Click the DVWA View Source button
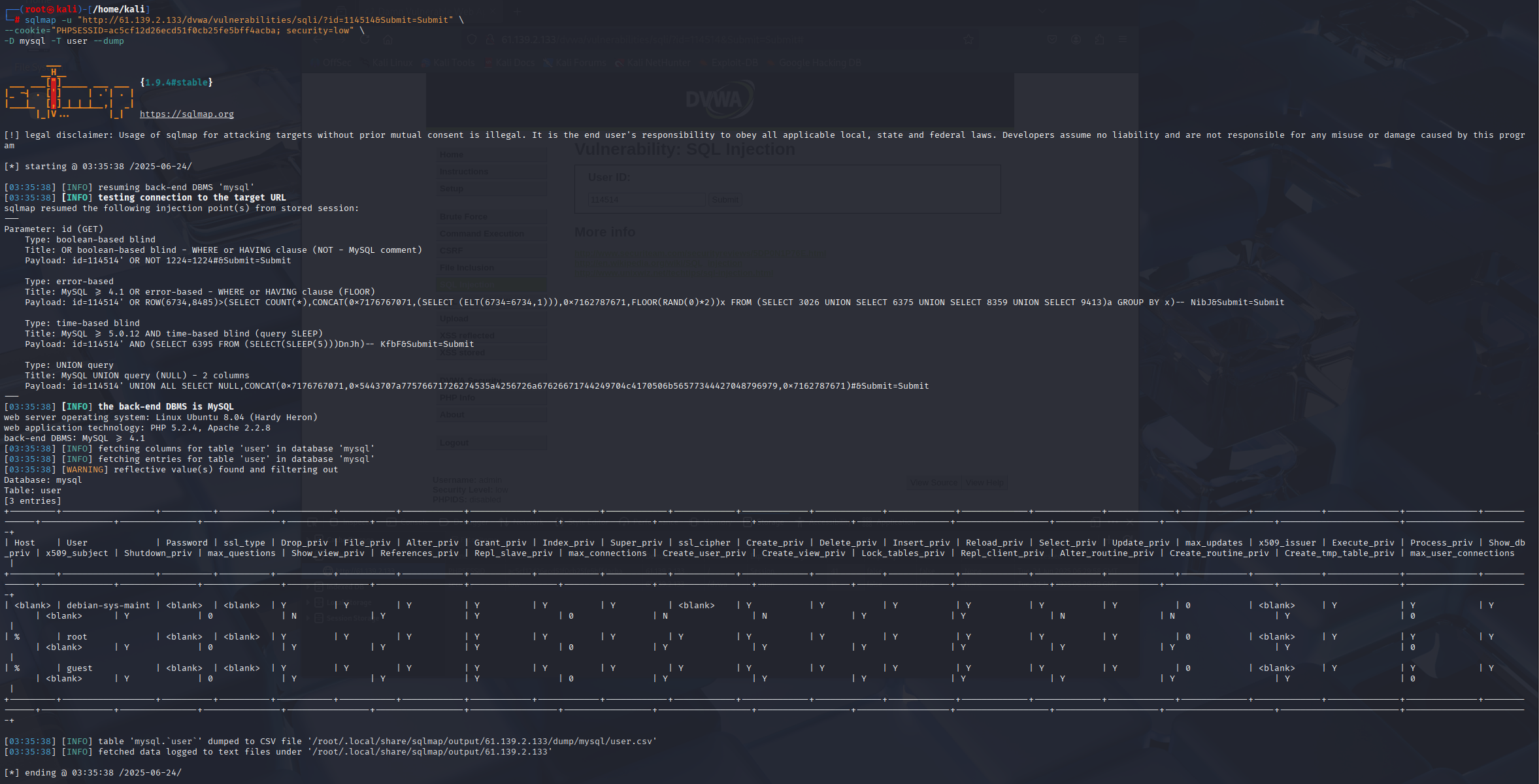1539x784 pixels. click(934, 483)
